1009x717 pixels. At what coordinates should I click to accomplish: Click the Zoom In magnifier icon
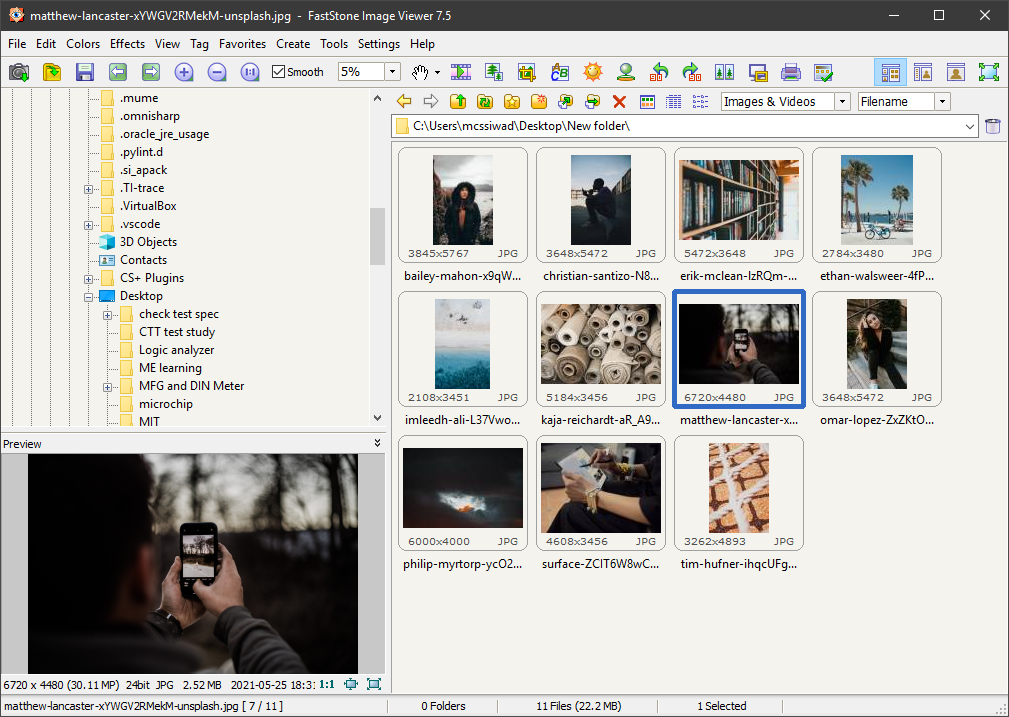coord(184,72)
